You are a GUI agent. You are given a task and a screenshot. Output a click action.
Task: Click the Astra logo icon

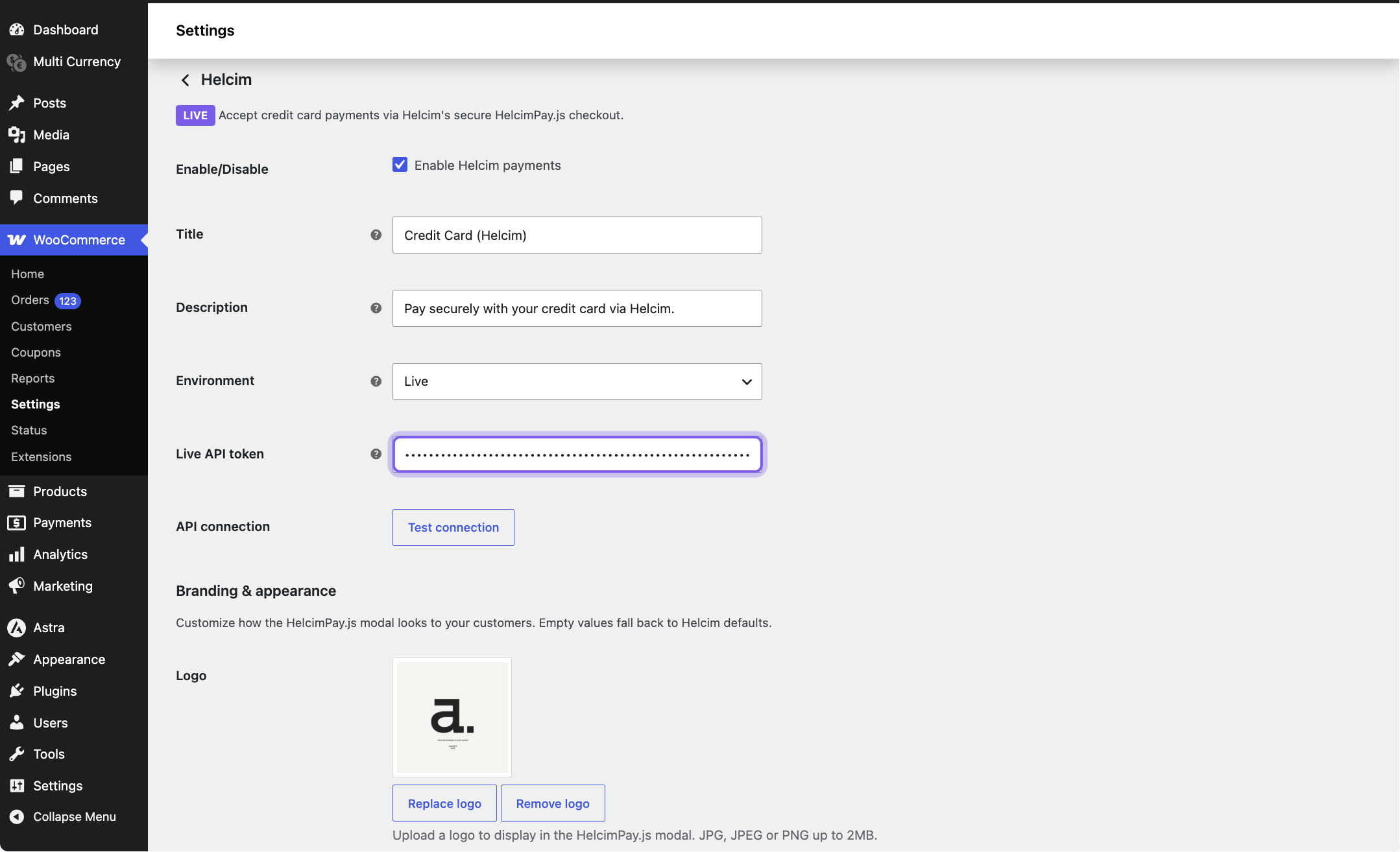tap(17, 628)
